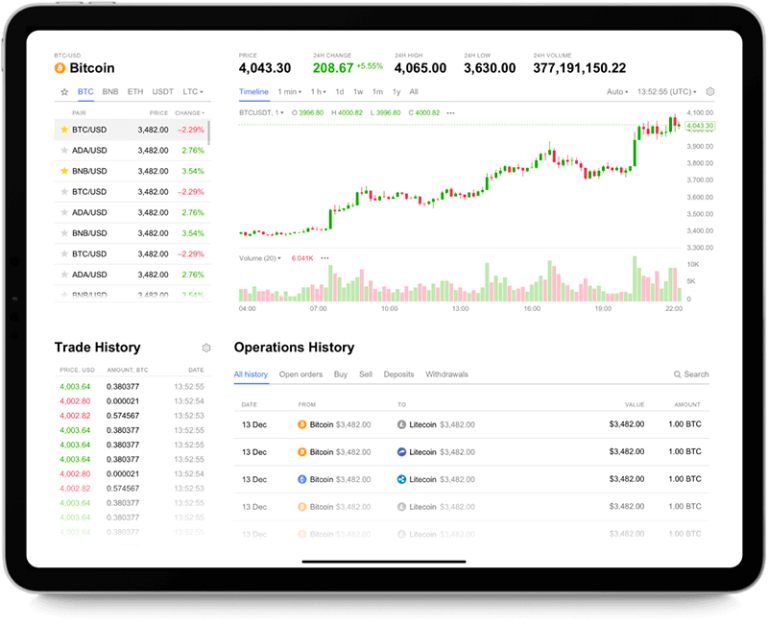Screen dimensions: 768x626
Task: Switch to the ETH market tab
Action: point(135,92)
